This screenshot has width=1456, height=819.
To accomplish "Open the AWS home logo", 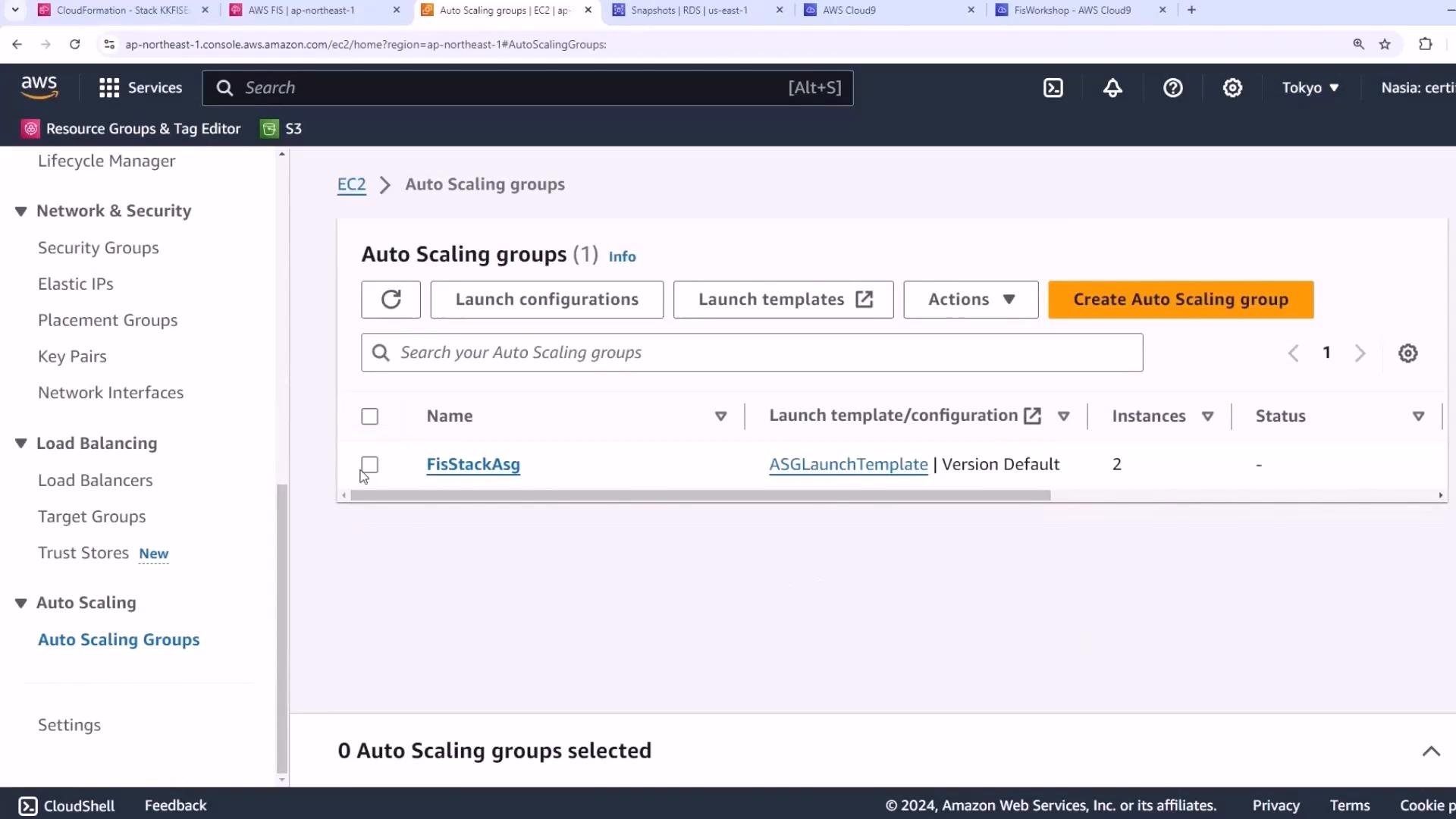I will 39,88.
